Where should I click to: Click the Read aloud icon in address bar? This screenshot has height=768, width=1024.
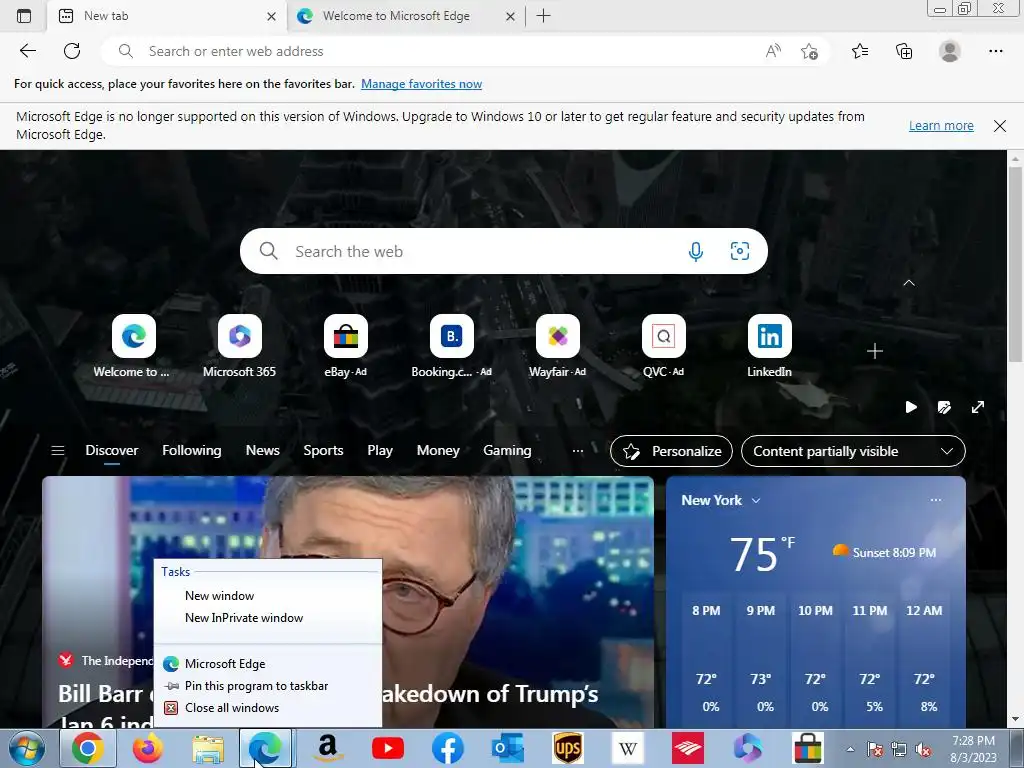[773, 51]
